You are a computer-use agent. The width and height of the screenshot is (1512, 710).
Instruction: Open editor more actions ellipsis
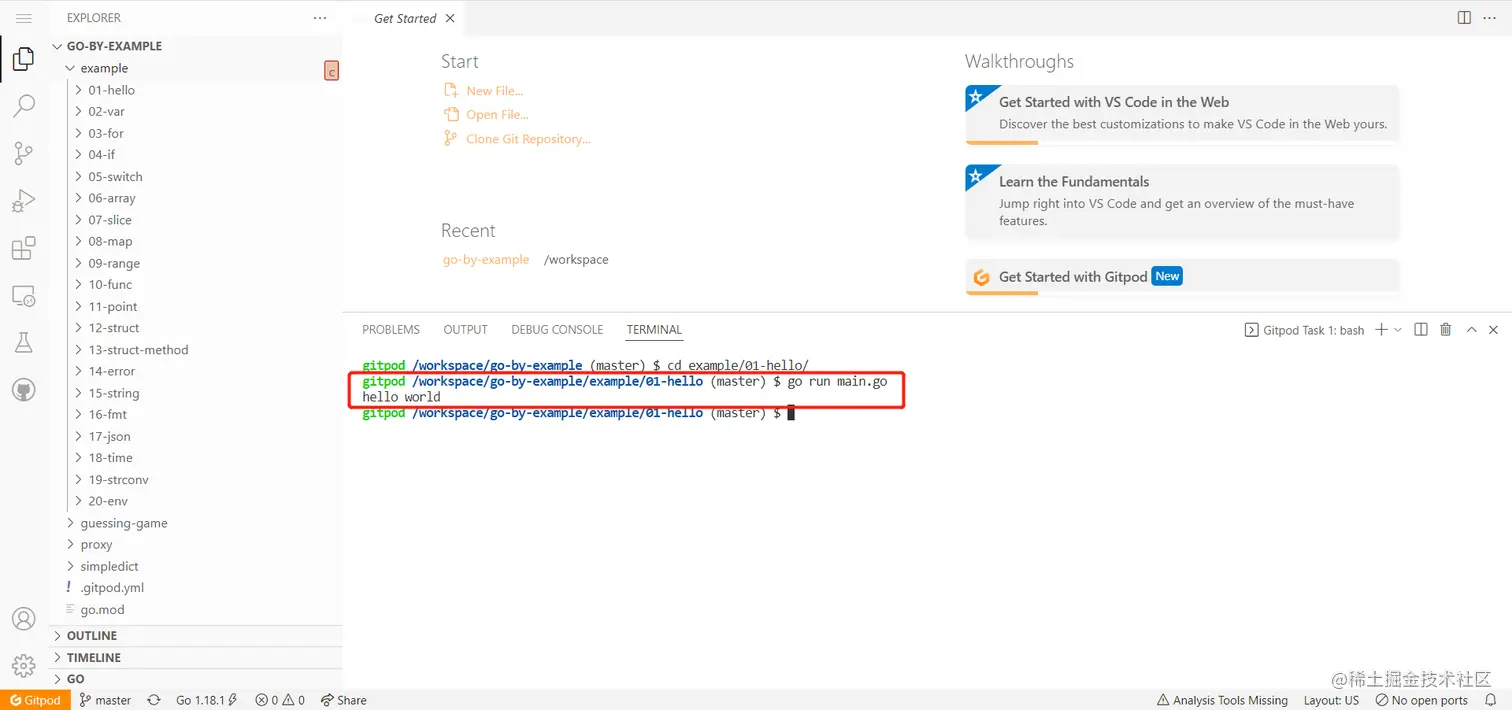[1490, 18]
